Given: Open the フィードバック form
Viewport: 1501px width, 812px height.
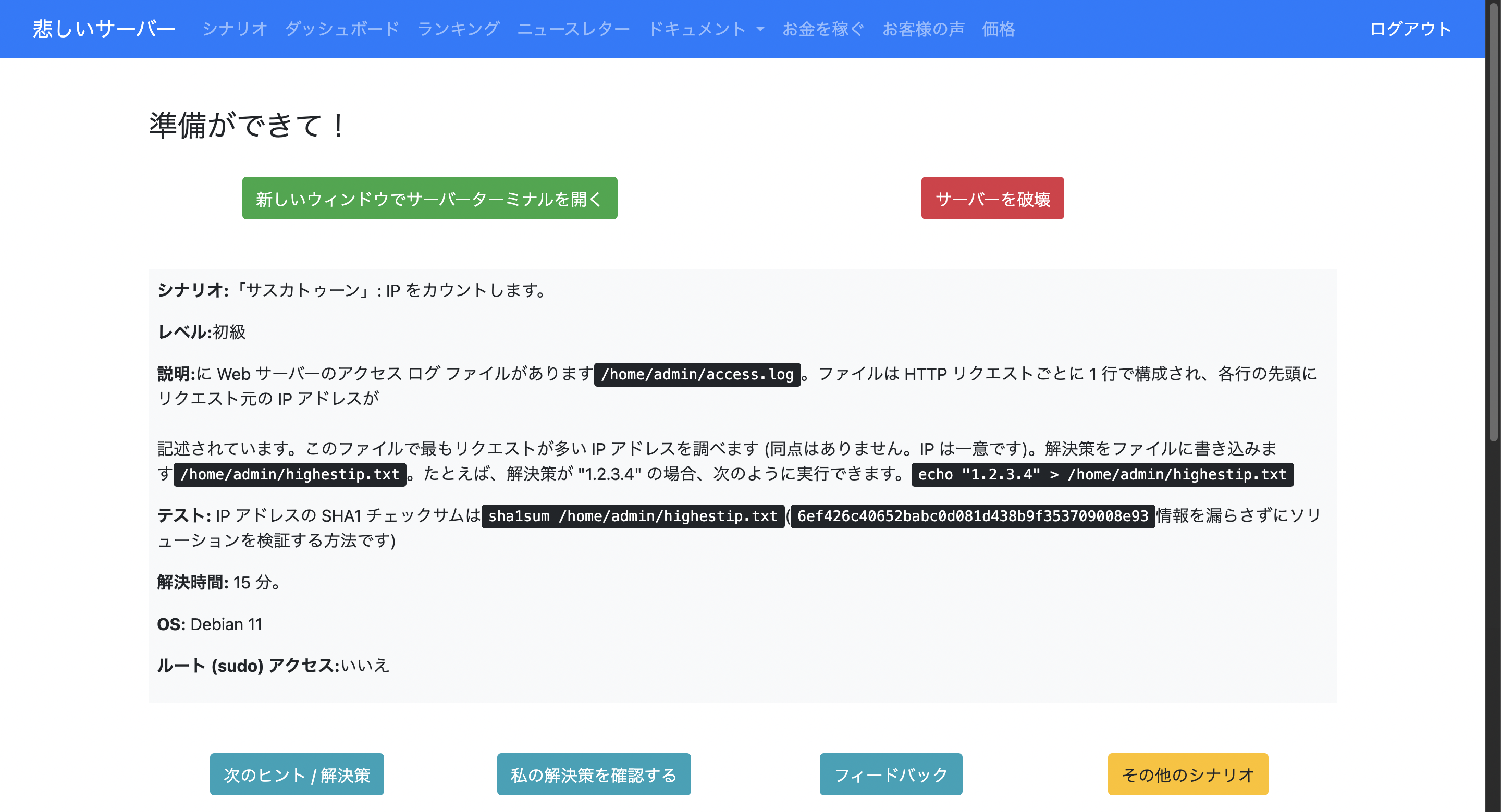Looking at the screenshot, I should click(890, 774).
